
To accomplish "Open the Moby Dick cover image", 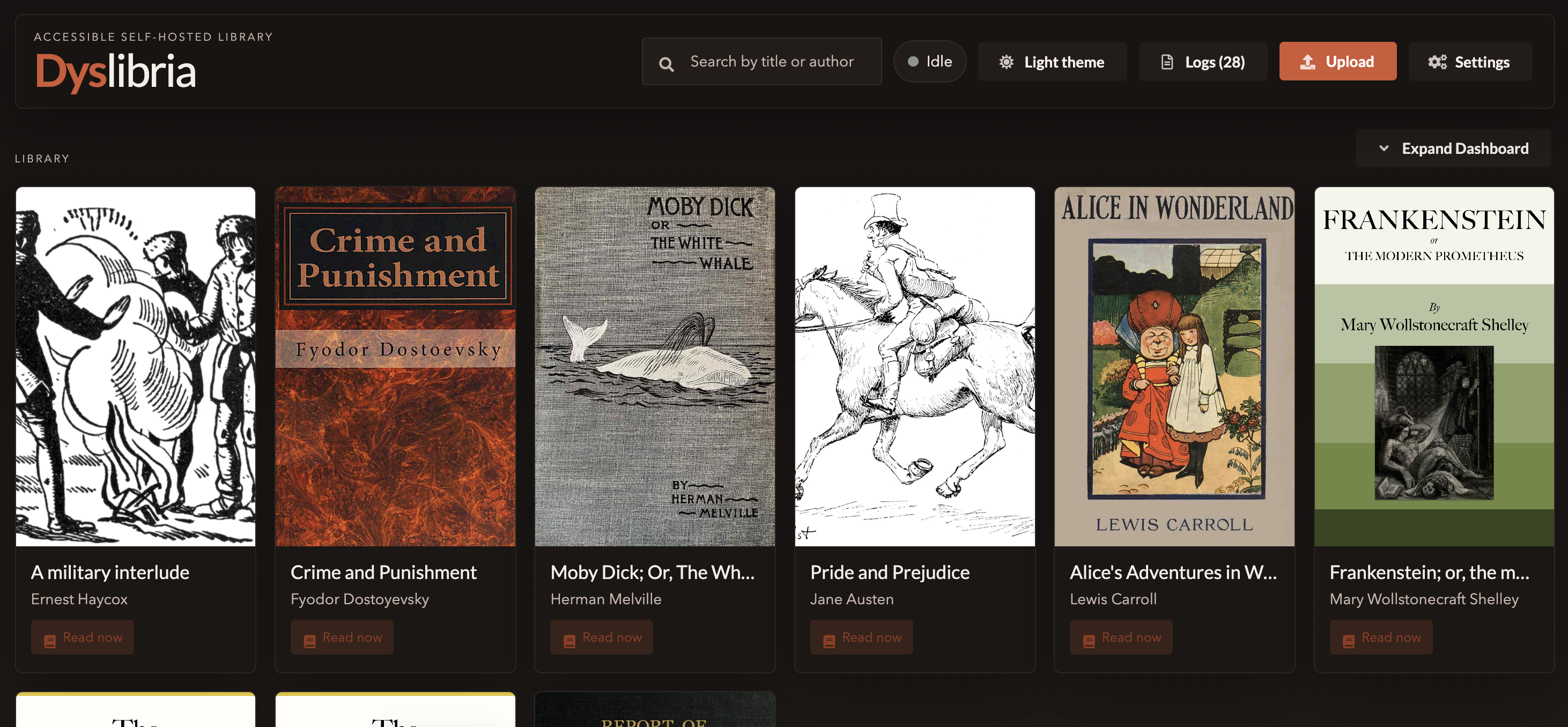I will pyautogui.click(x=655, y=366).
